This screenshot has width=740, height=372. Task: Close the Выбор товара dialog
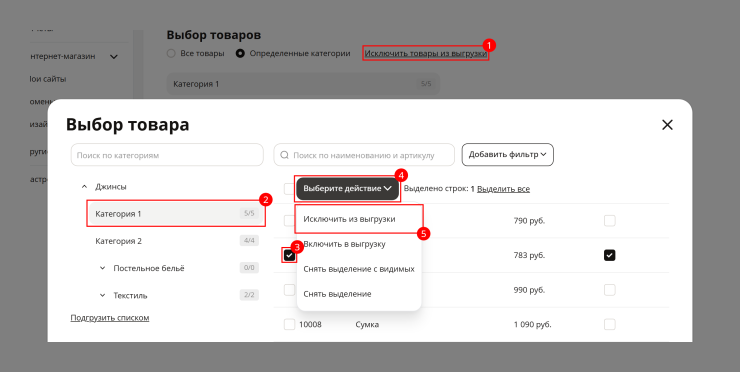[x=667, y=125]
